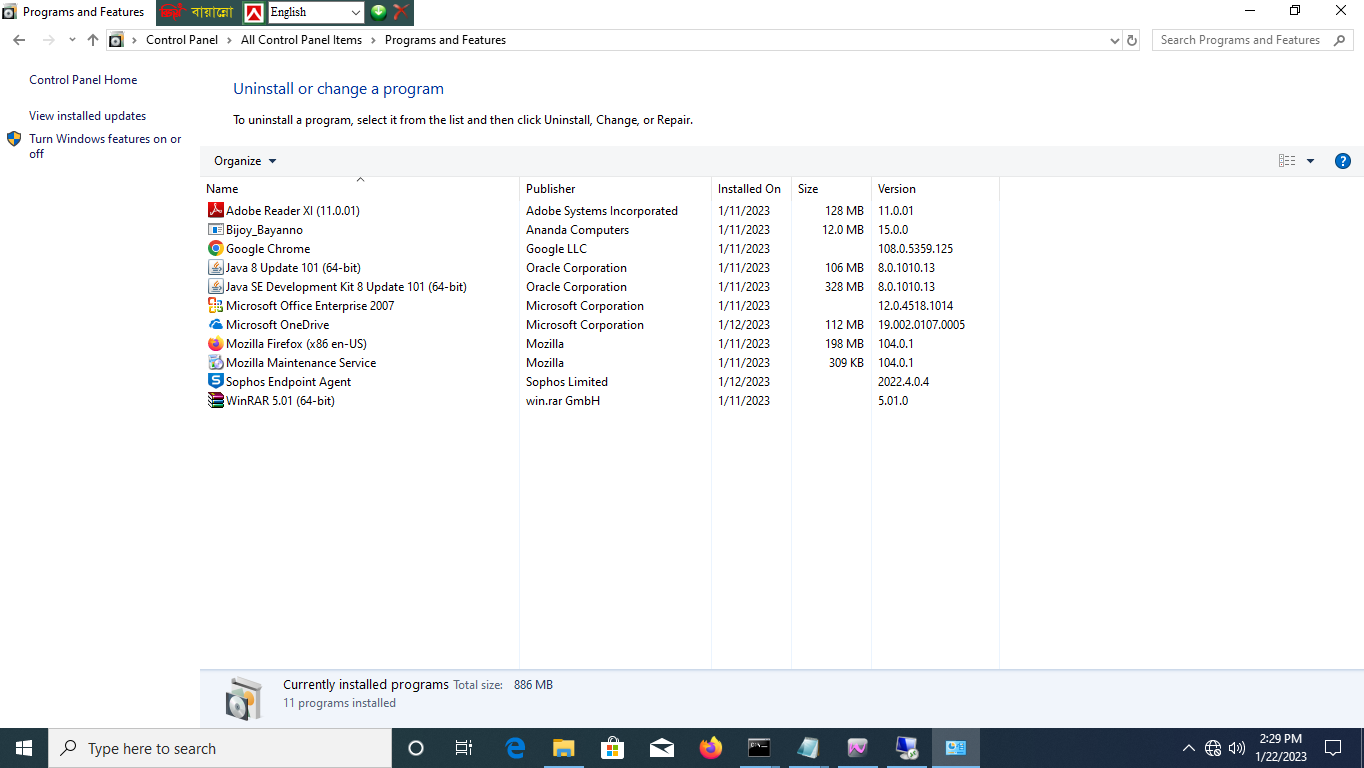The image size is (1364, 768).
Task: Go up one level with Up arrow
Action: 93,40
